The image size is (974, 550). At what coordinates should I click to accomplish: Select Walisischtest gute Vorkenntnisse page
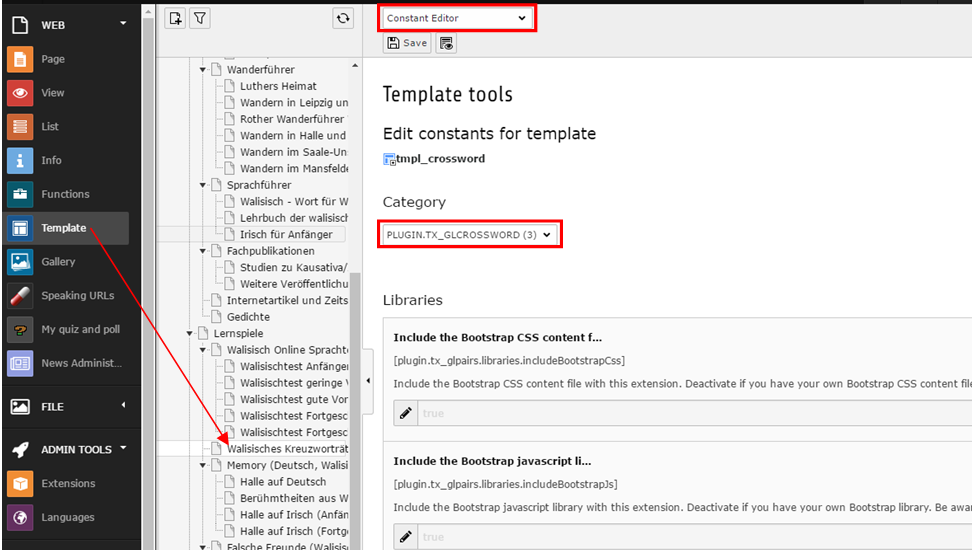click(294, 400)
